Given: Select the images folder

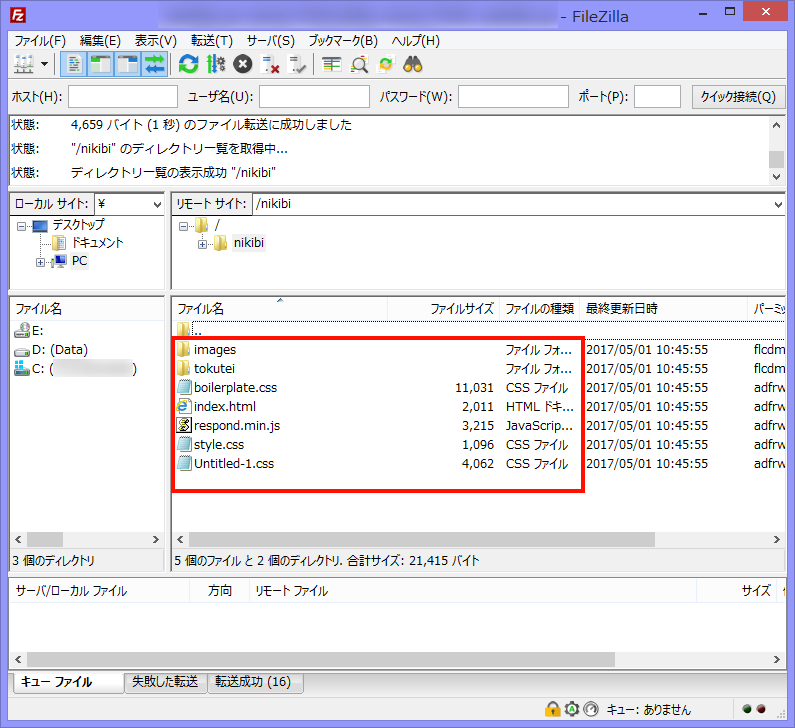Looking at the screenshot, I should (x=215, y=350).
